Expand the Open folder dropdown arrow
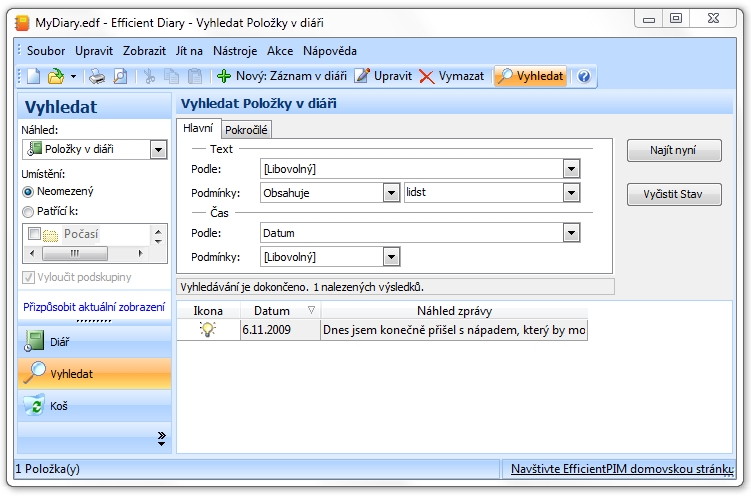This screenshot has width=751, height=497. point(73,76)
